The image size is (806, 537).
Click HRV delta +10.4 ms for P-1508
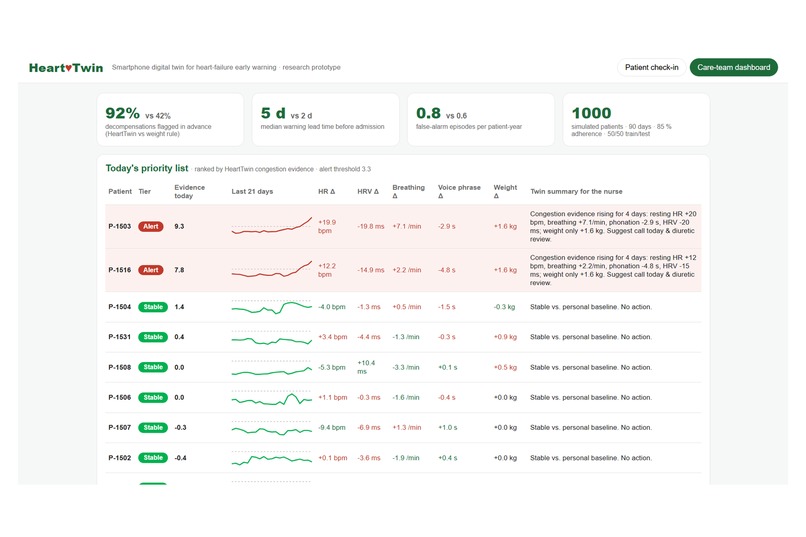(x=367, y=367)
